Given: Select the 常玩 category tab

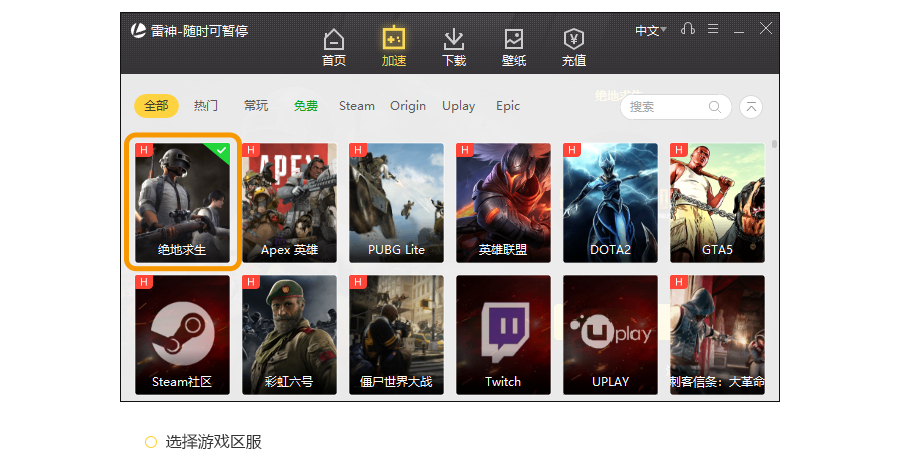Looking at the screenshot, I should click(255, 106).
